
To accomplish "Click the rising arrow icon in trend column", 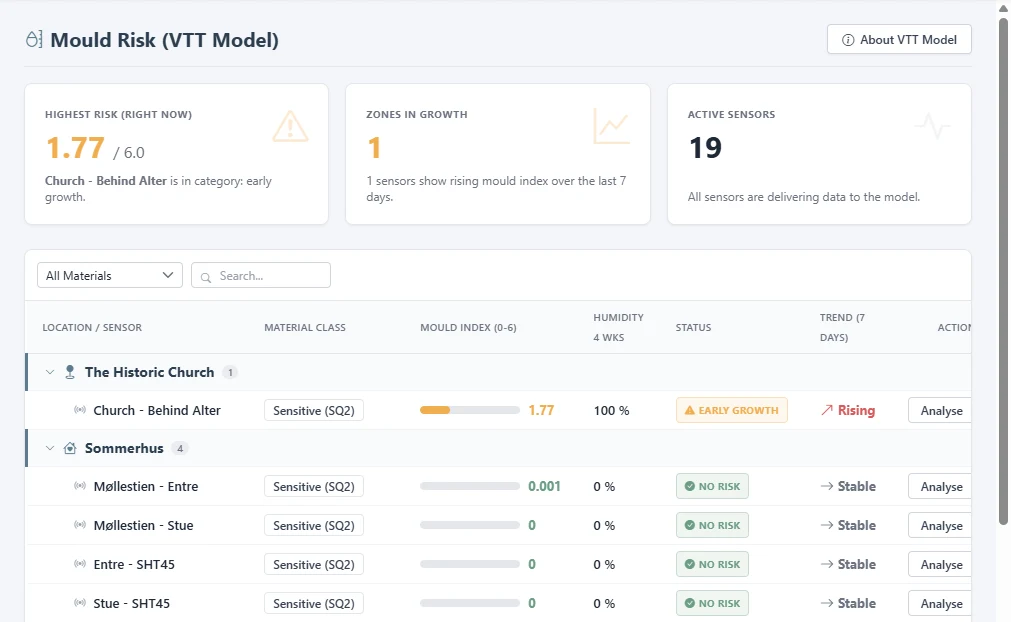I will [x=827, y=410].
